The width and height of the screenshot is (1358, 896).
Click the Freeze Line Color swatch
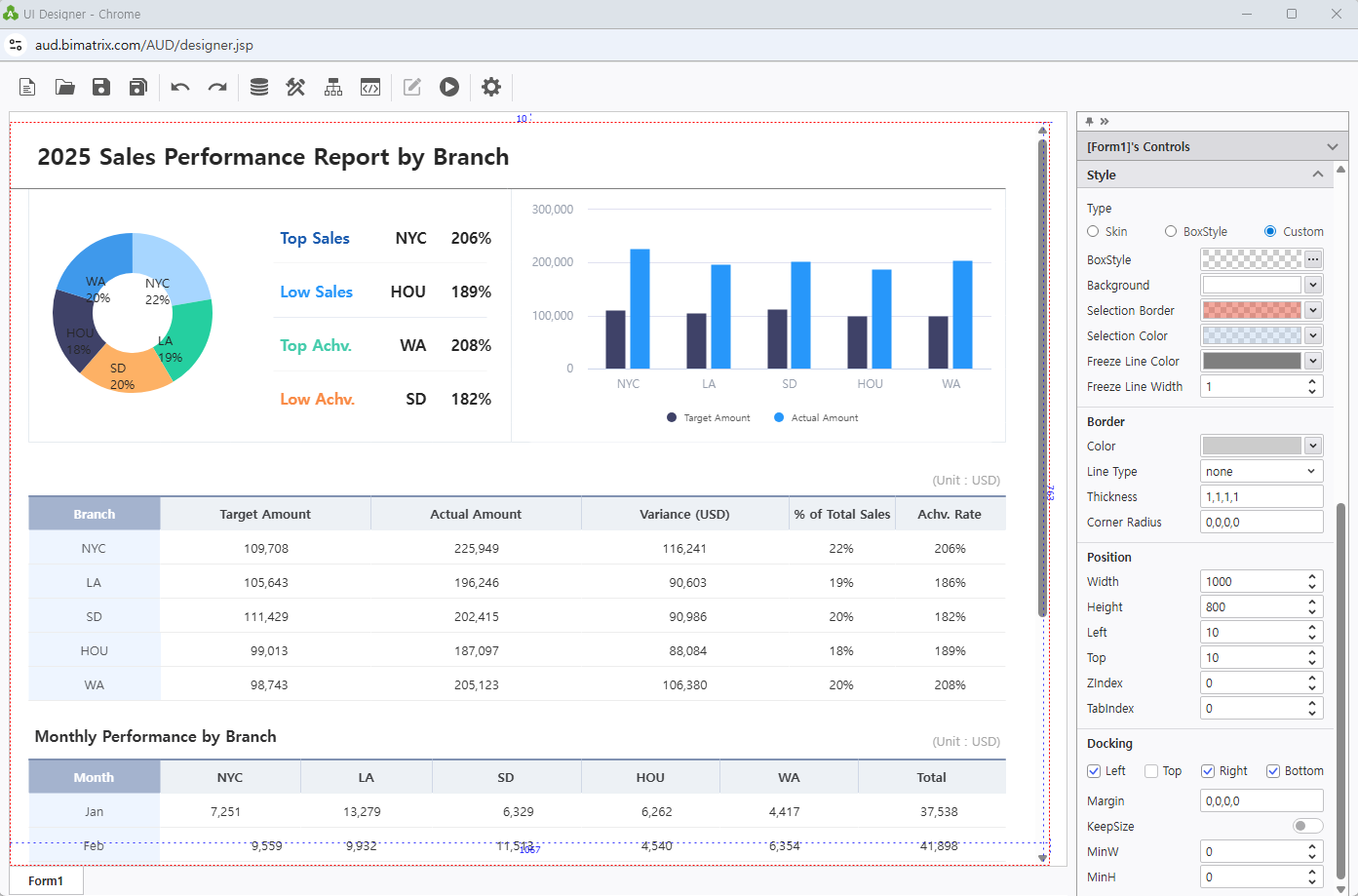[1252, 361]
